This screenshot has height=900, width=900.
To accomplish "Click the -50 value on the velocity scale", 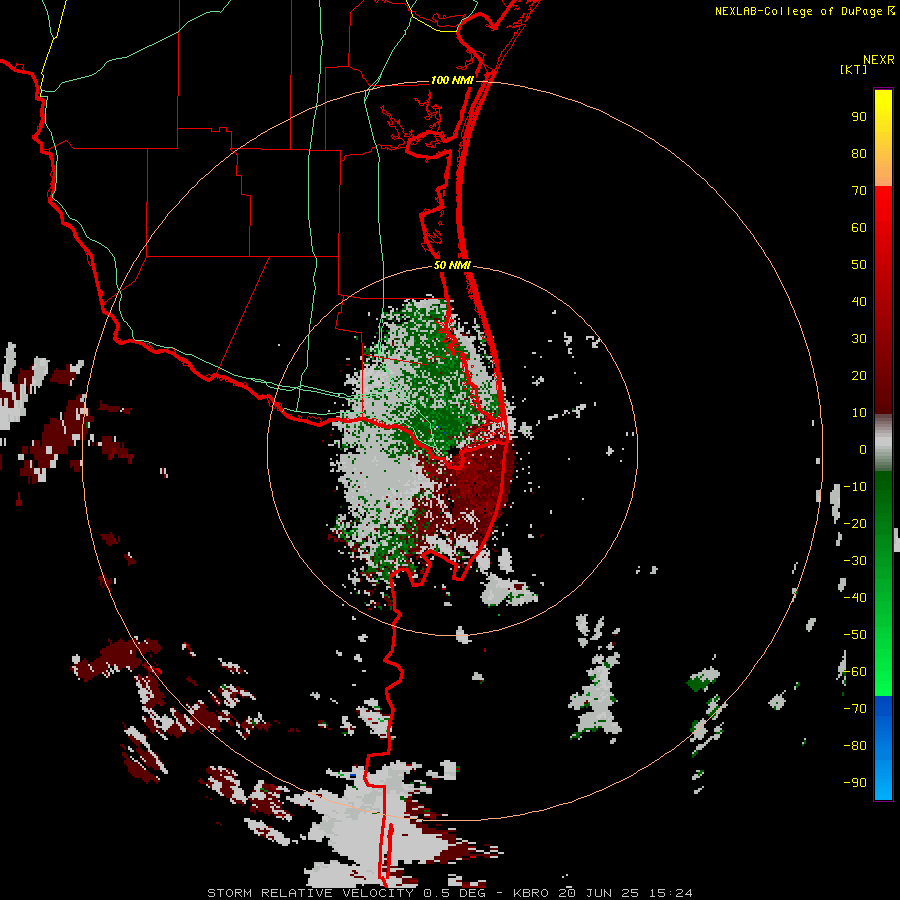I will click(855, 635).
